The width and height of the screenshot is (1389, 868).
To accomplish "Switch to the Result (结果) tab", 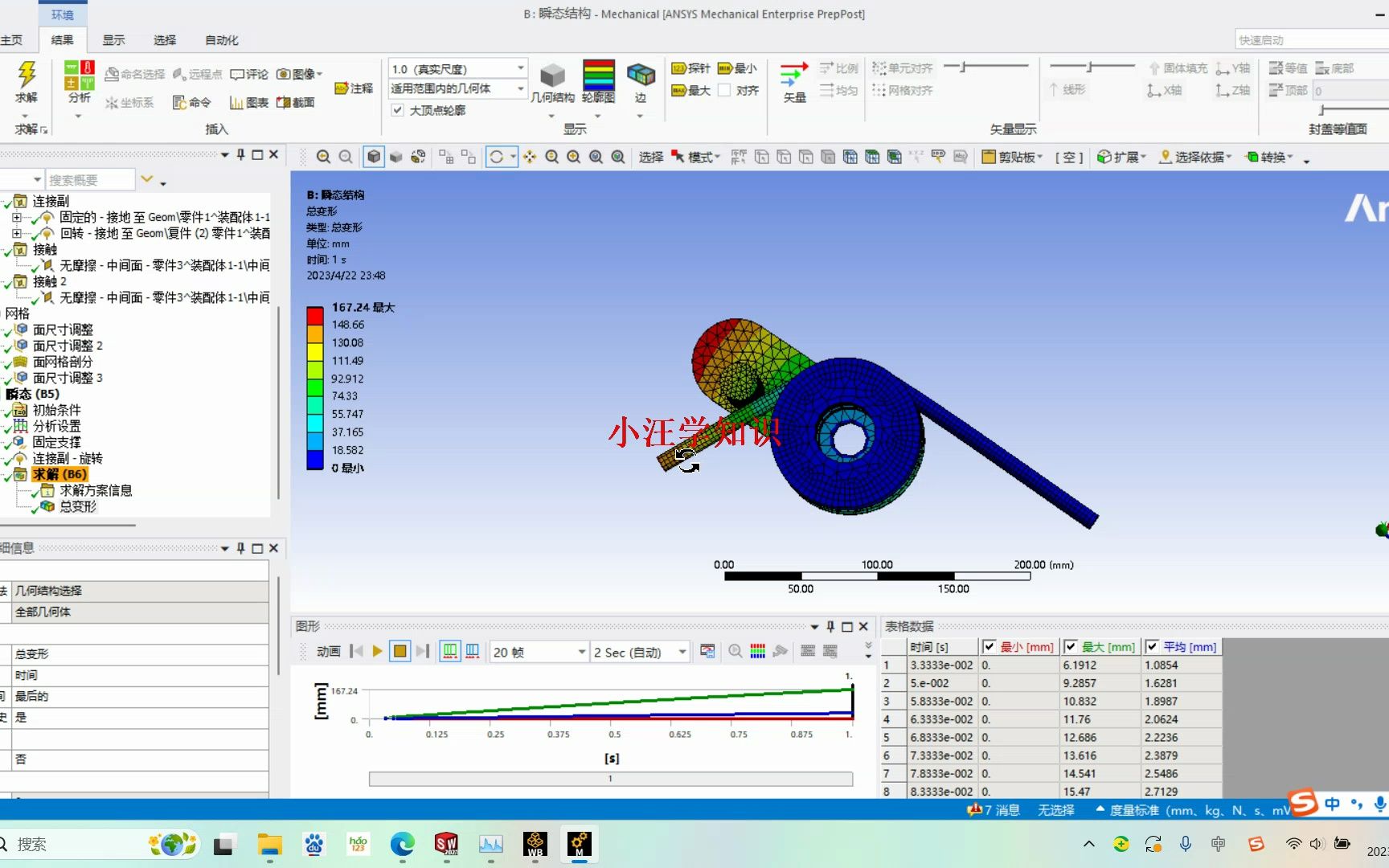I will (x=62, y=40).
